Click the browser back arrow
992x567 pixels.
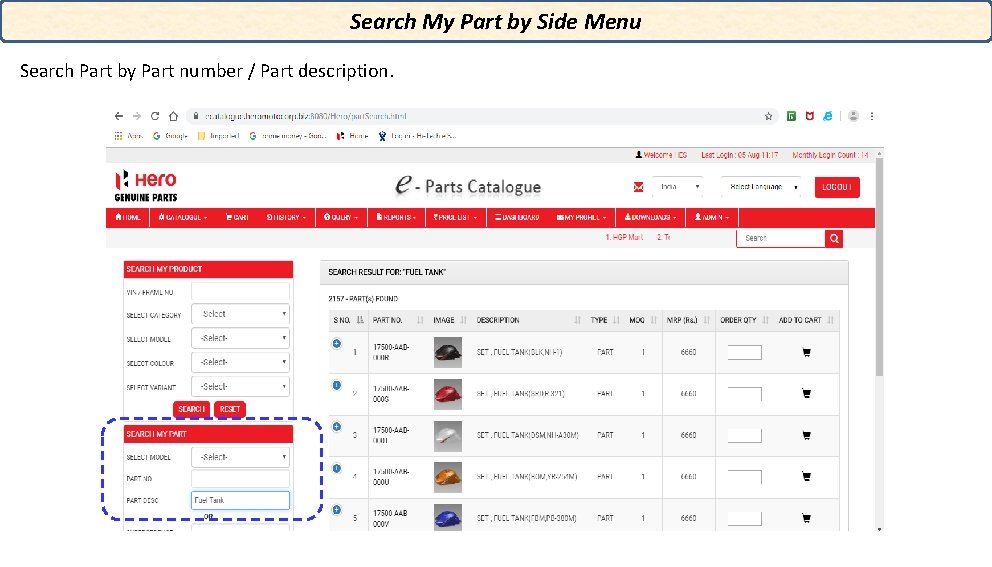[118, 116]
